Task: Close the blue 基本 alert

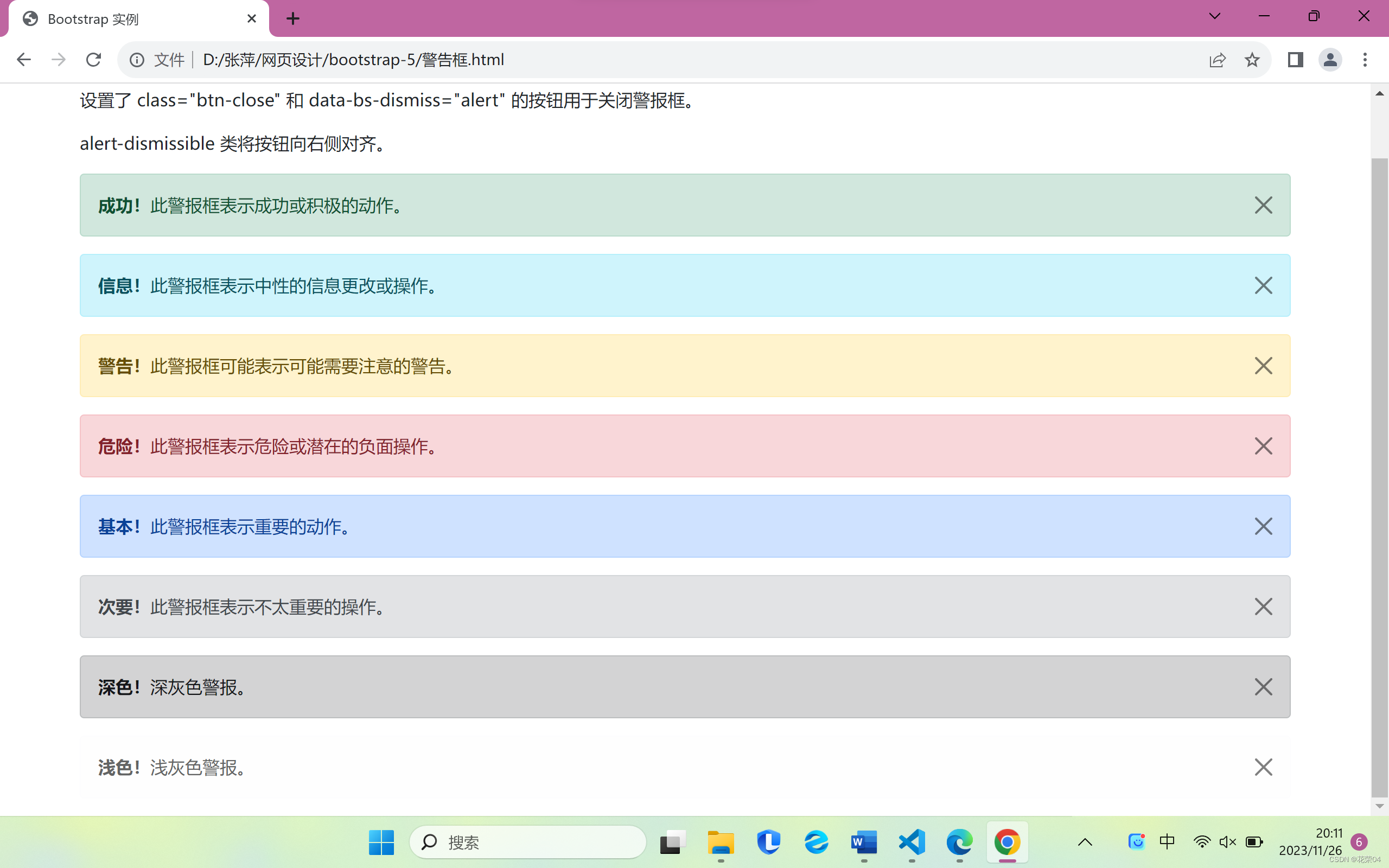Action: (x=1263, y=526)
